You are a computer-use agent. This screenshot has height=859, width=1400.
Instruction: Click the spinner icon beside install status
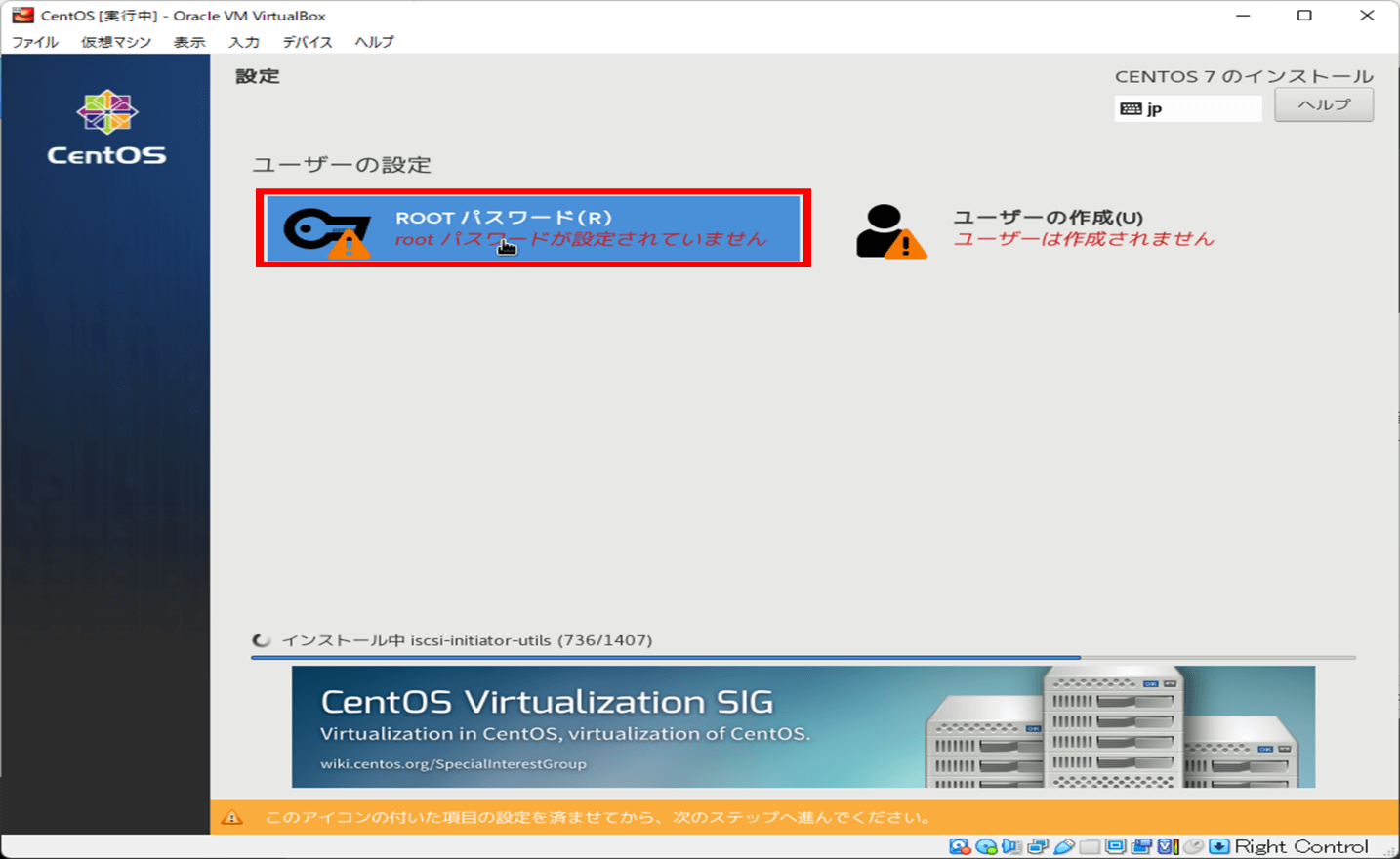(262, 640)
